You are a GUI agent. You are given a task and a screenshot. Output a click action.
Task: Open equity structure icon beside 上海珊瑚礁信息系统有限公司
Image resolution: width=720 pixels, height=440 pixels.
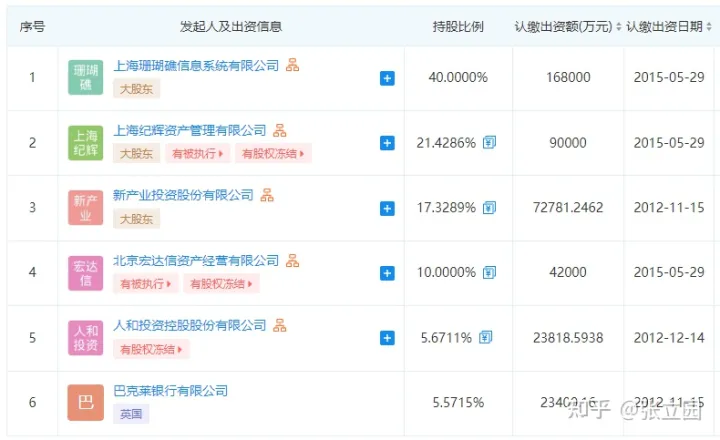[292, 65]
